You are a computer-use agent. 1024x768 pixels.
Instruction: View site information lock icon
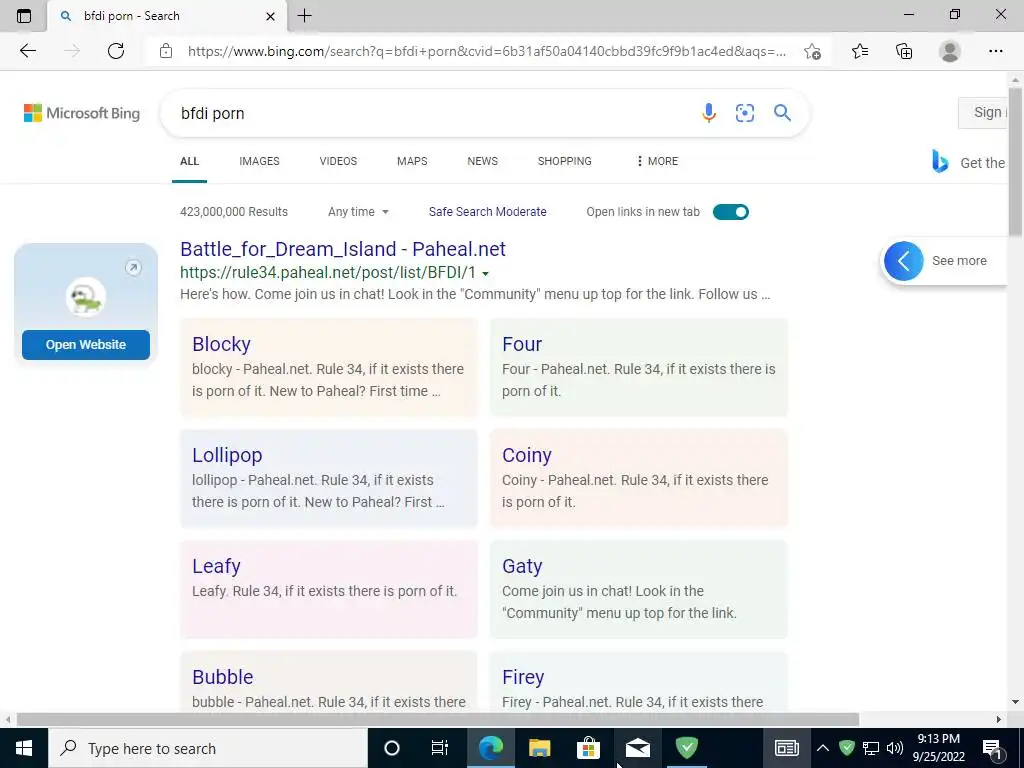point(166,51)
